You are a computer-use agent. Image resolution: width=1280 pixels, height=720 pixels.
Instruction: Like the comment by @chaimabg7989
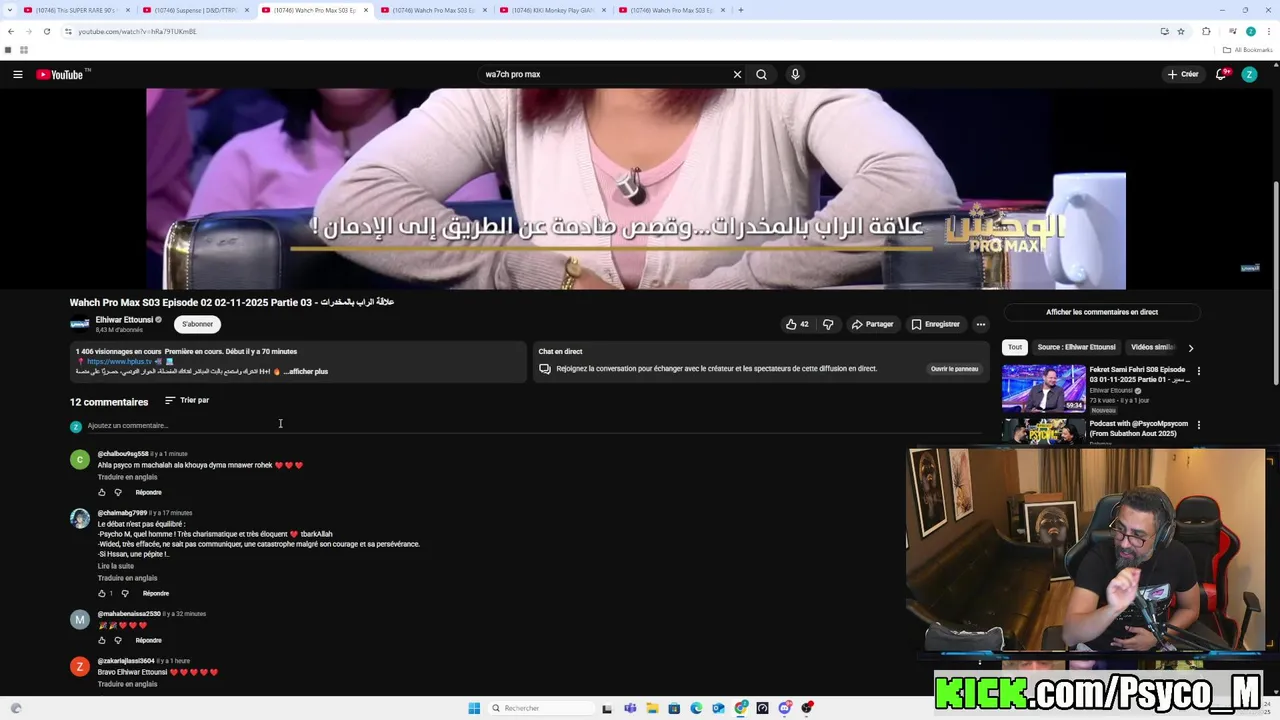101,593
